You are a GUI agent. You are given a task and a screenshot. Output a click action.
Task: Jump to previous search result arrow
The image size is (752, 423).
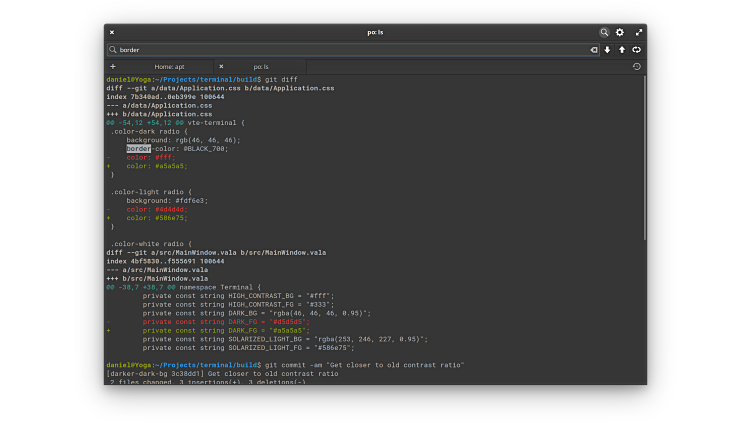[x=622, y=49]
